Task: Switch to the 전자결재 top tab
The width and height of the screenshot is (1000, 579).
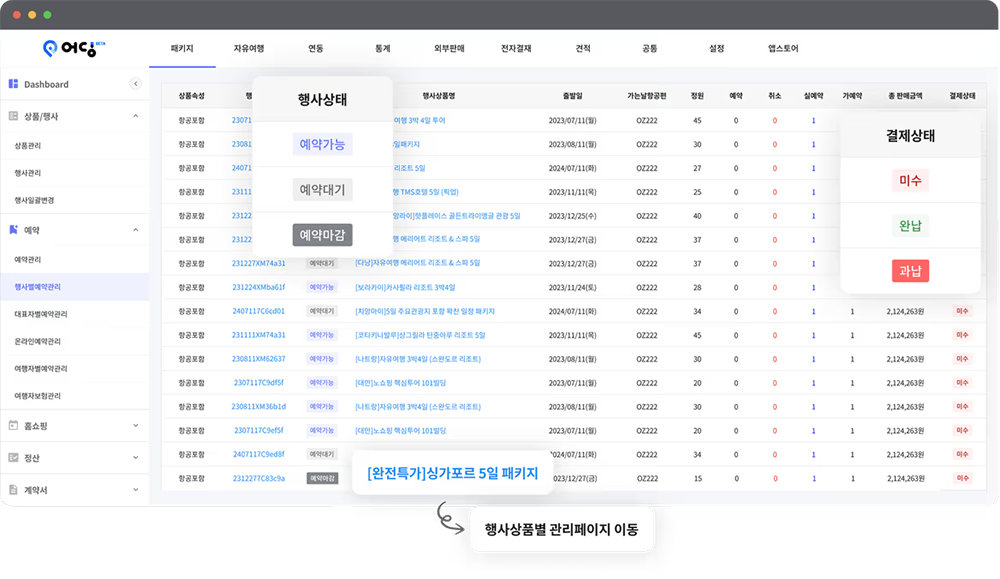Action: point(516,48)
